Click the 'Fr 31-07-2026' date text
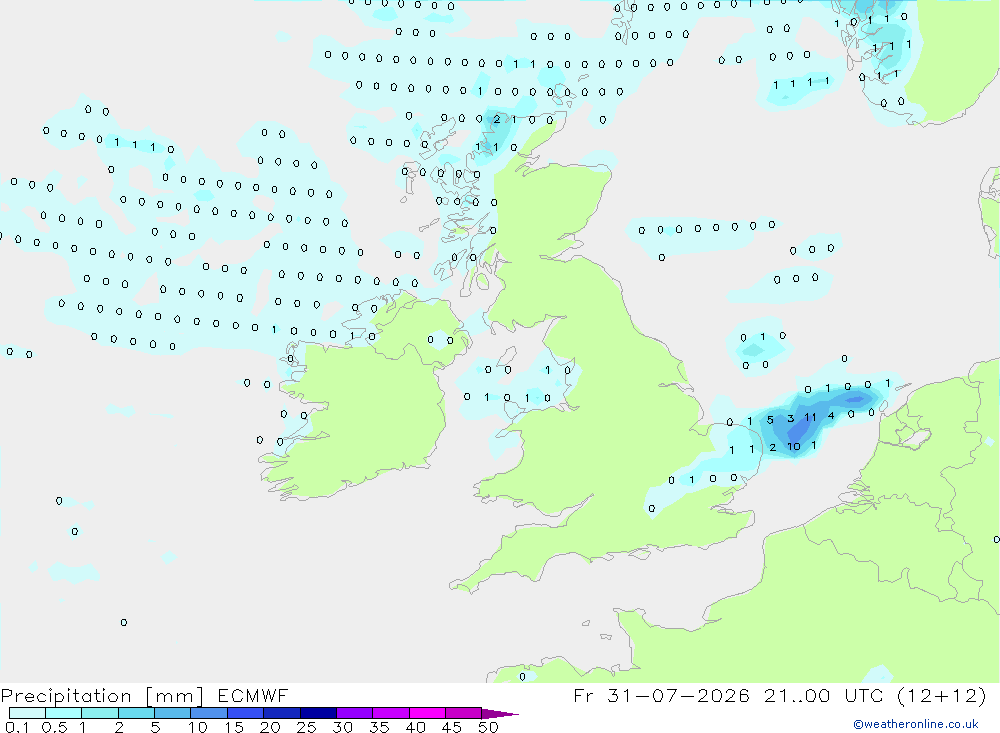Image resolution: width=1000 pixels, height=733 pixels. pos(661,695)
